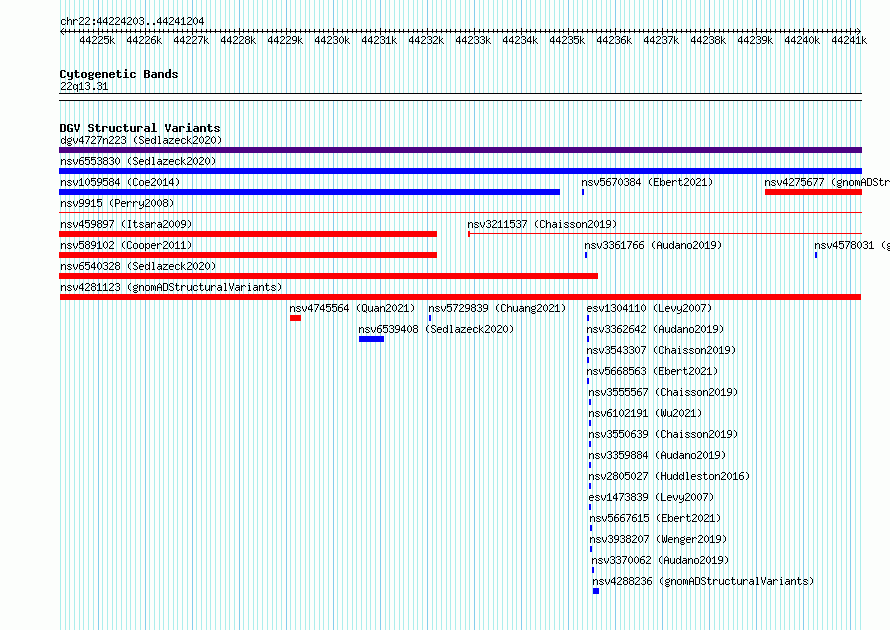Image resolution: width=890 pixels, height=630 pixels.
Task: Click the Cytogenetic Bands track title
Action: point(119,74)
